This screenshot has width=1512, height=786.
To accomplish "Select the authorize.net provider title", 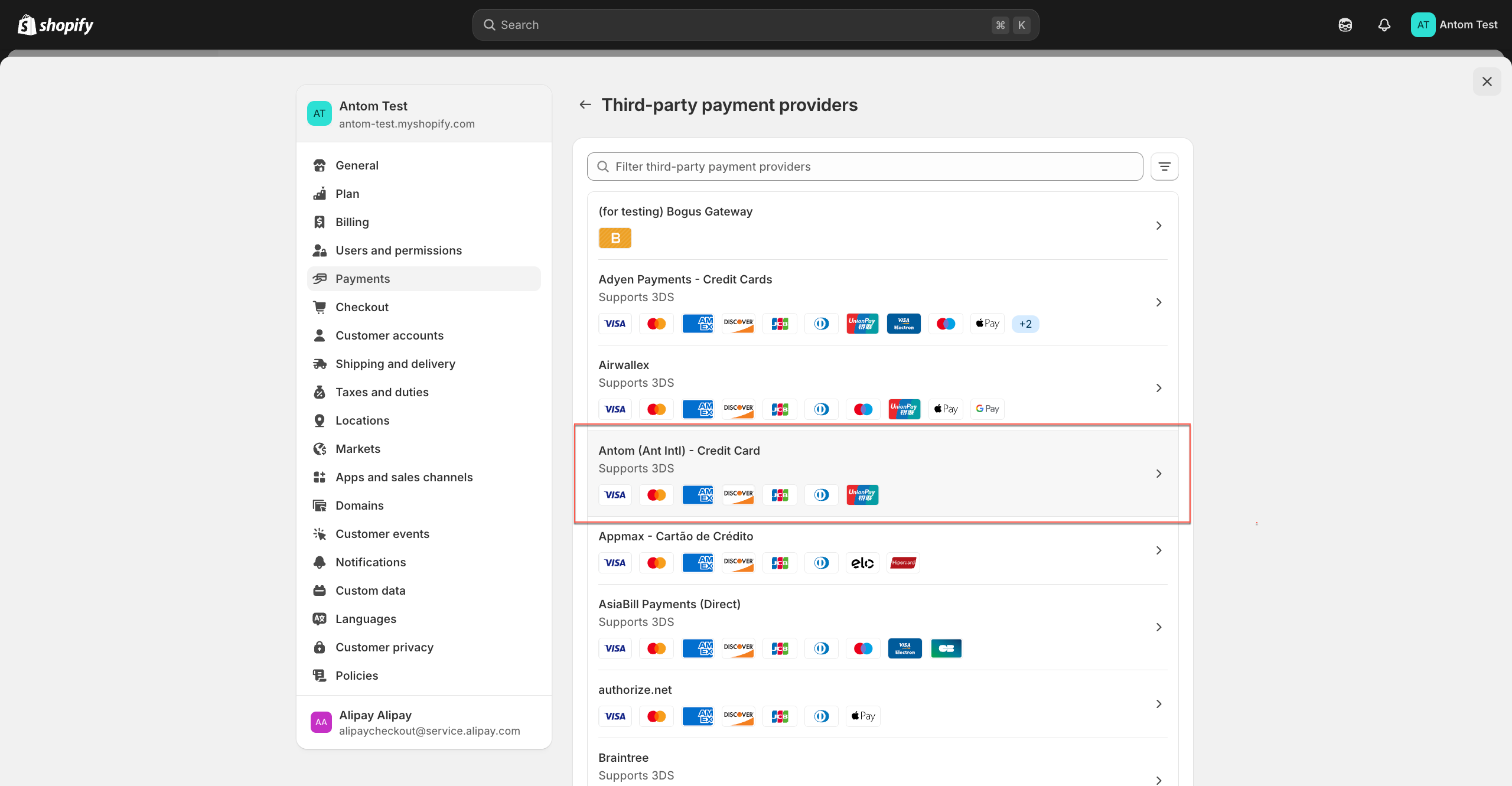I will pos(635,690).
